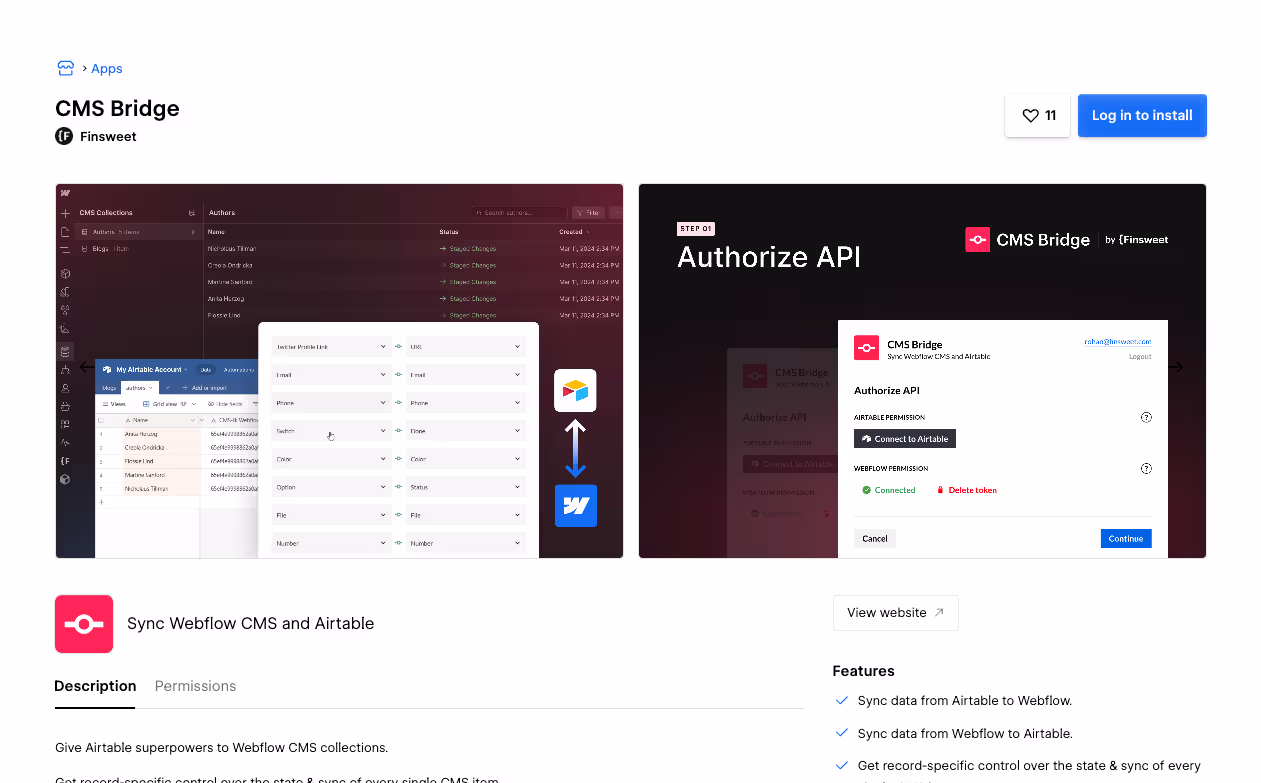Click the red CMS Bridge app icon
The width and height of the screenshot is (1261, 783).
point(84,624)
